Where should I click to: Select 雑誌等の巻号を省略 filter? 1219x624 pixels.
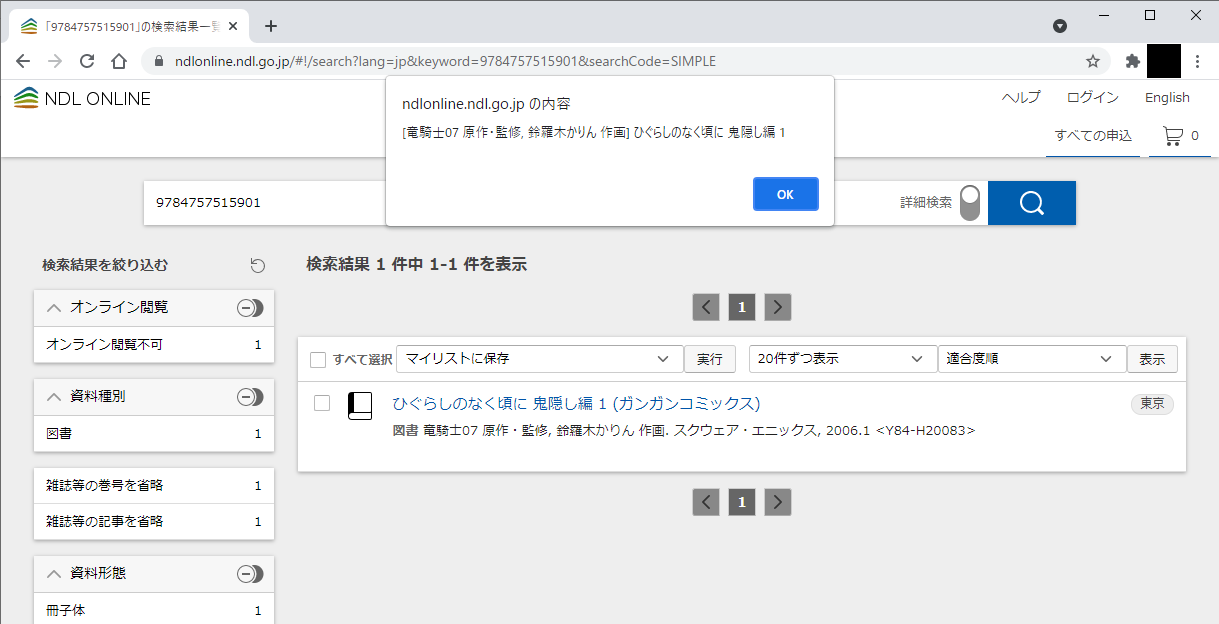[x=154, y=485]
